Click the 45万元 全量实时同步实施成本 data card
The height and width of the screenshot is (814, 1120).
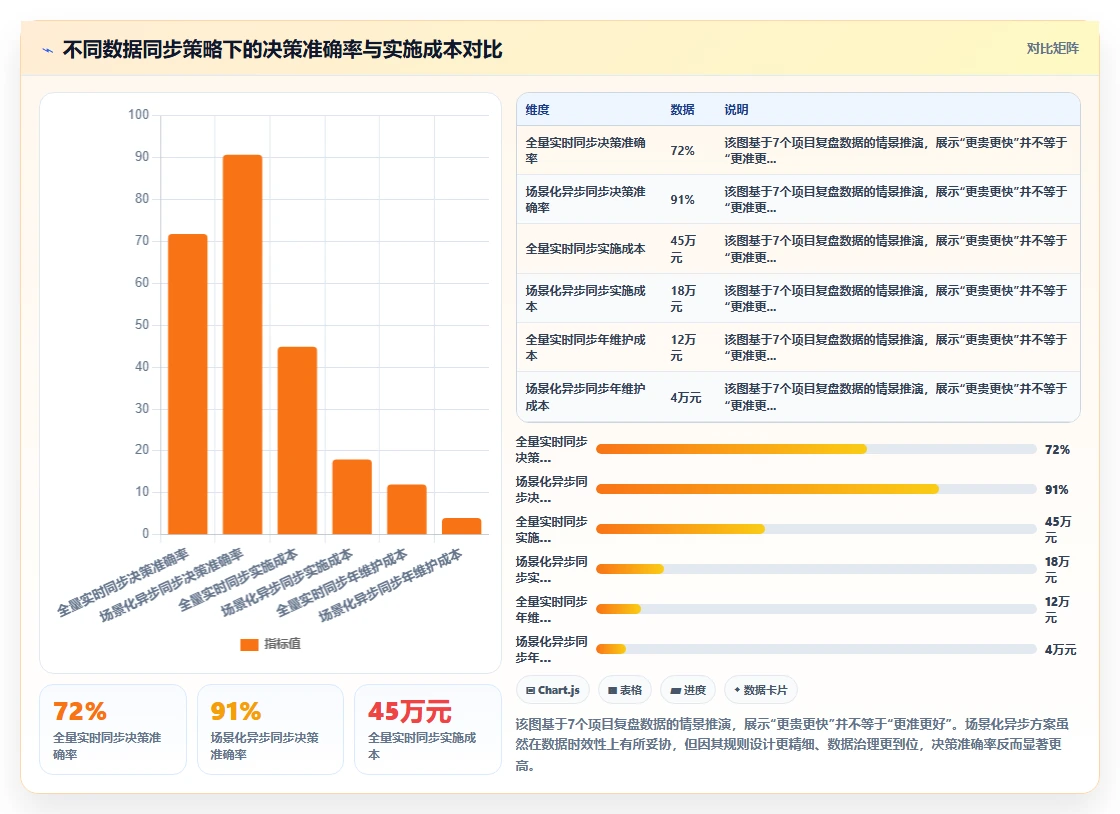(x=428, y=729)
